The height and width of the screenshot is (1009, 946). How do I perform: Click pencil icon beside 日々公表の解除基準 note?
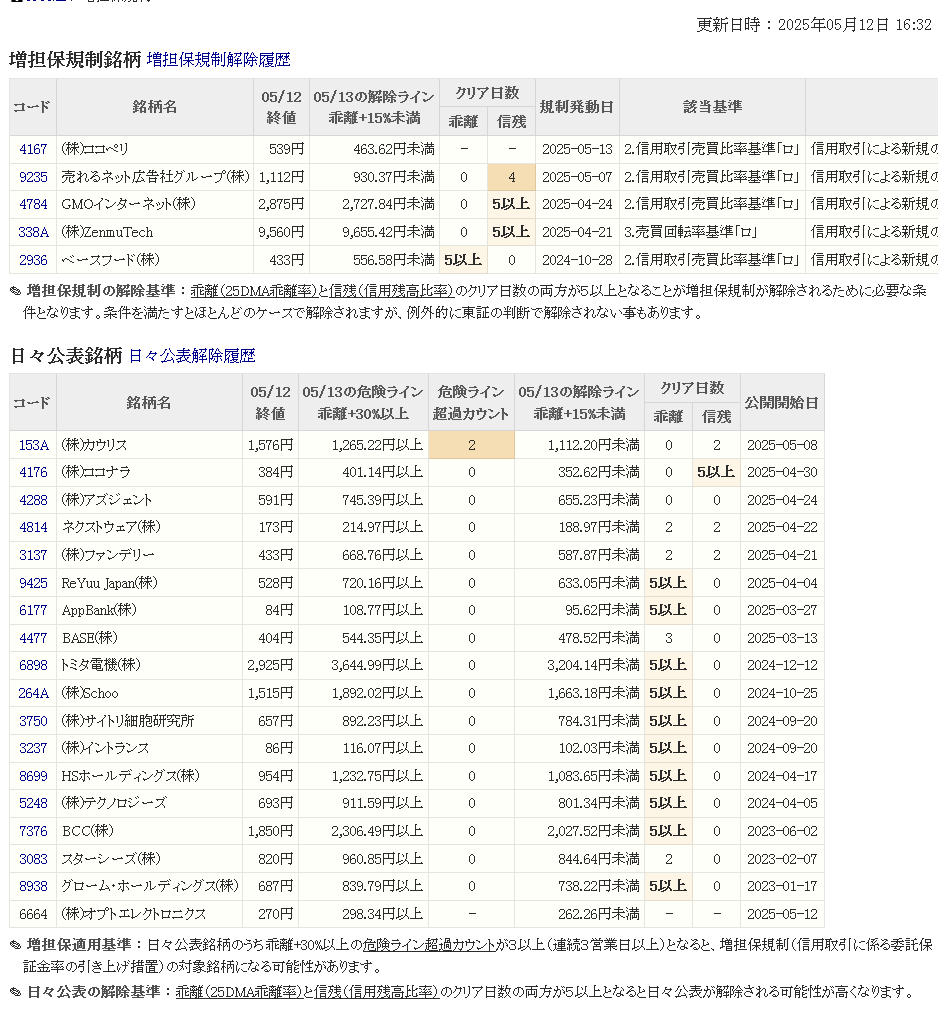[x=15, y=992]
